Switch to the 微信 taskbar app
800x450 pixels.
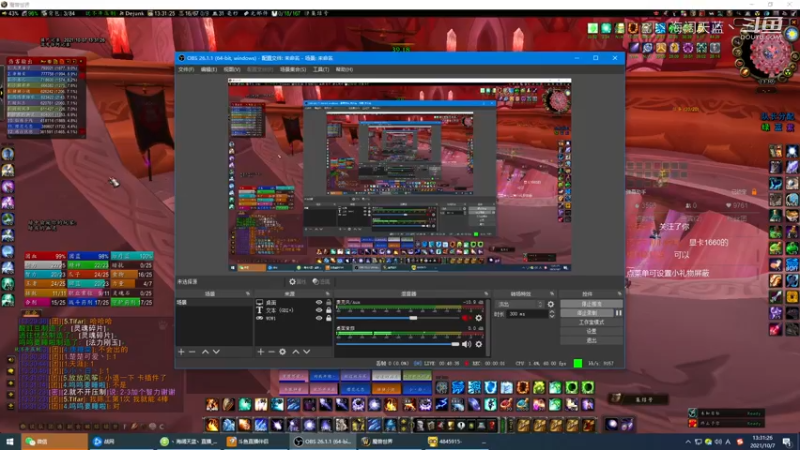pyautogui.click(x=54, y=441)
